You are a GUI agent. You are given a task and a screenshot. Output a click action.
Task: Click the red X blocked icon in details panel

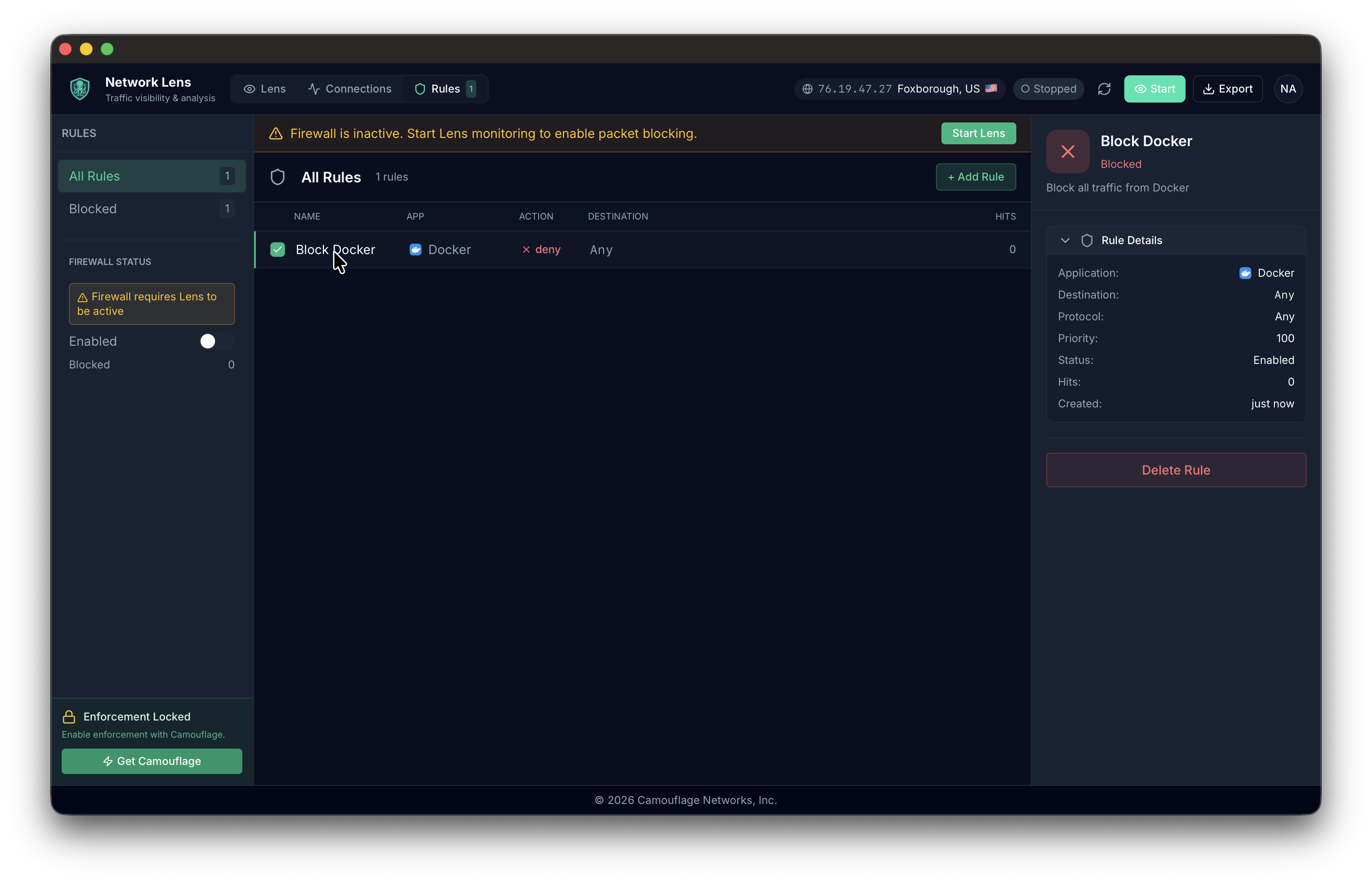[x=1068, y=151]
